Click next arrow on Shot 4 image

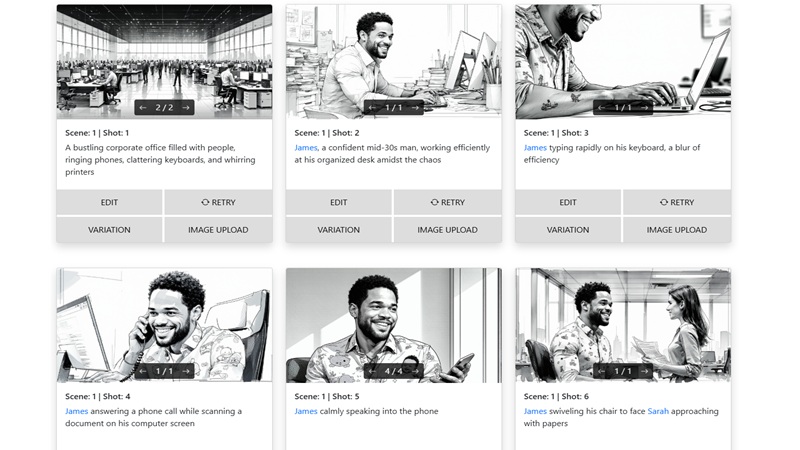coord(186,371)
